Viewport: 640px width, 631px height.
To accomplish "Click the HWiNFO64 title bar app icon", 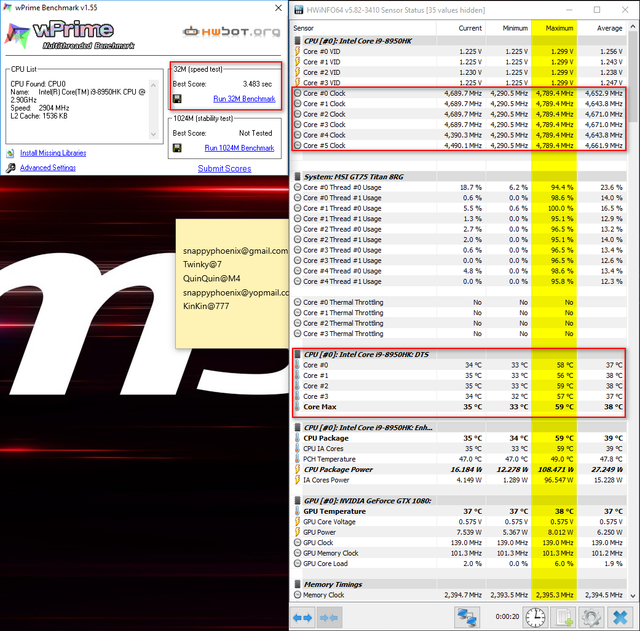I will [x=299, y=10].
